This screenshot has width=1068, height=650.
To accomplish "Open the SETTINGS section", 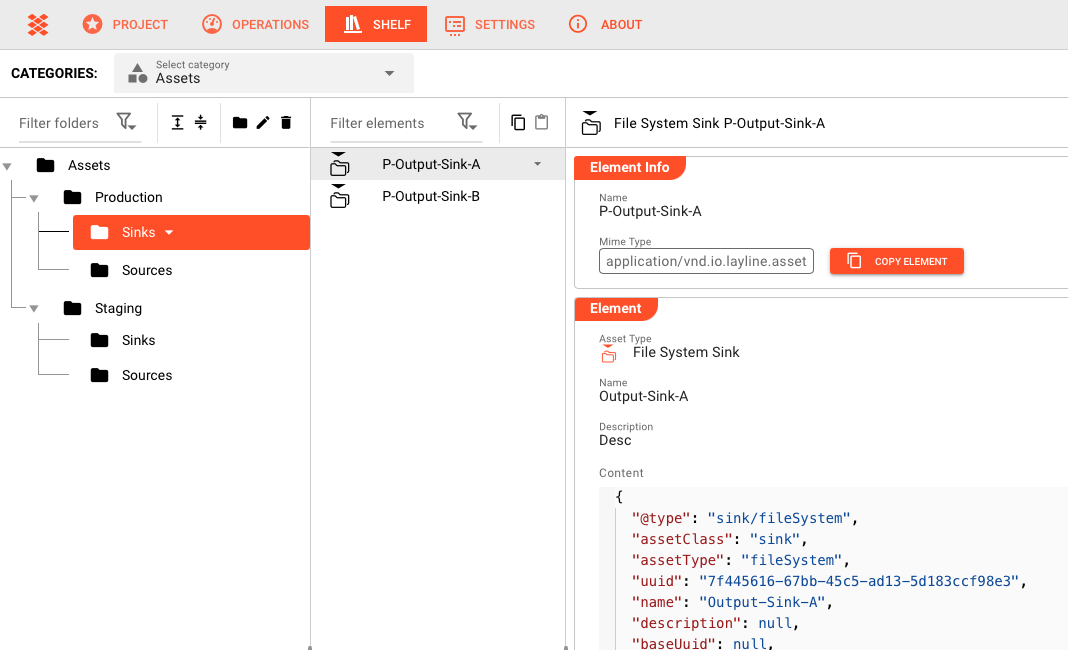I will click(x=490, y=24).
